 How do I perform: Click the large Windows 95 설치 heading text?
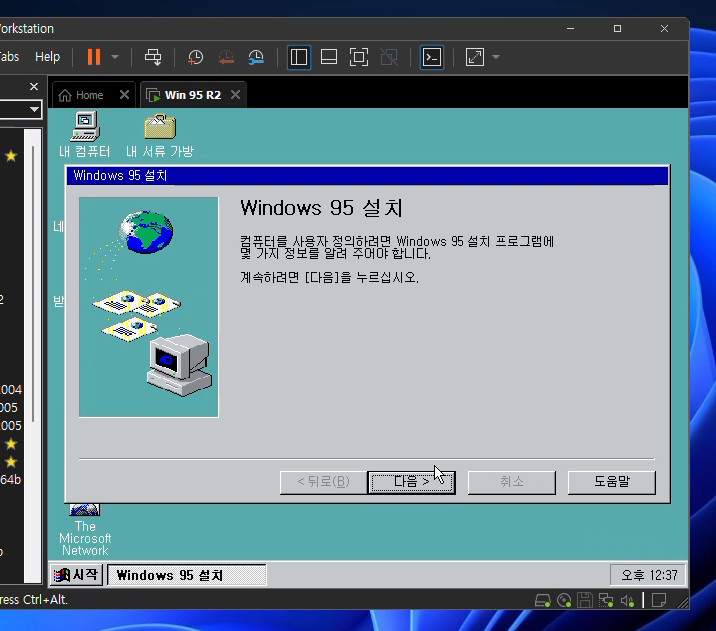coord(321,208)
